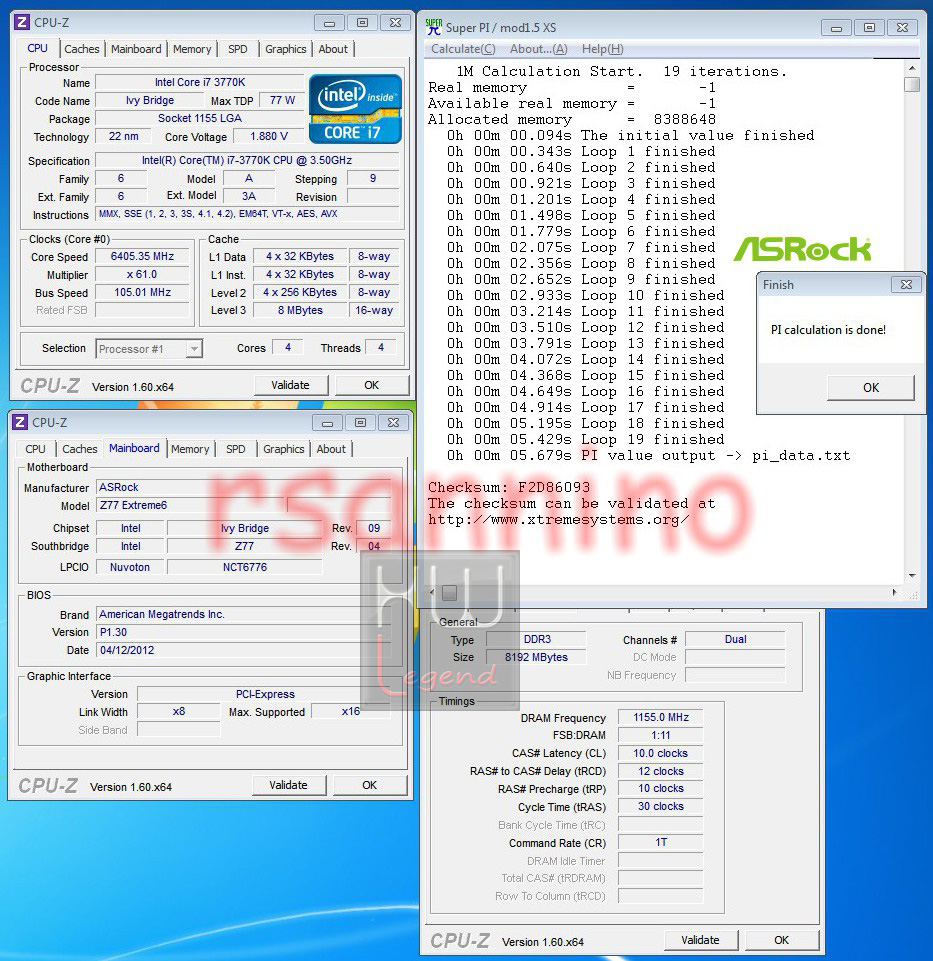Screen dimensions: 933x961
Task: Click the Cores count field
Action: tap(288, 348)
